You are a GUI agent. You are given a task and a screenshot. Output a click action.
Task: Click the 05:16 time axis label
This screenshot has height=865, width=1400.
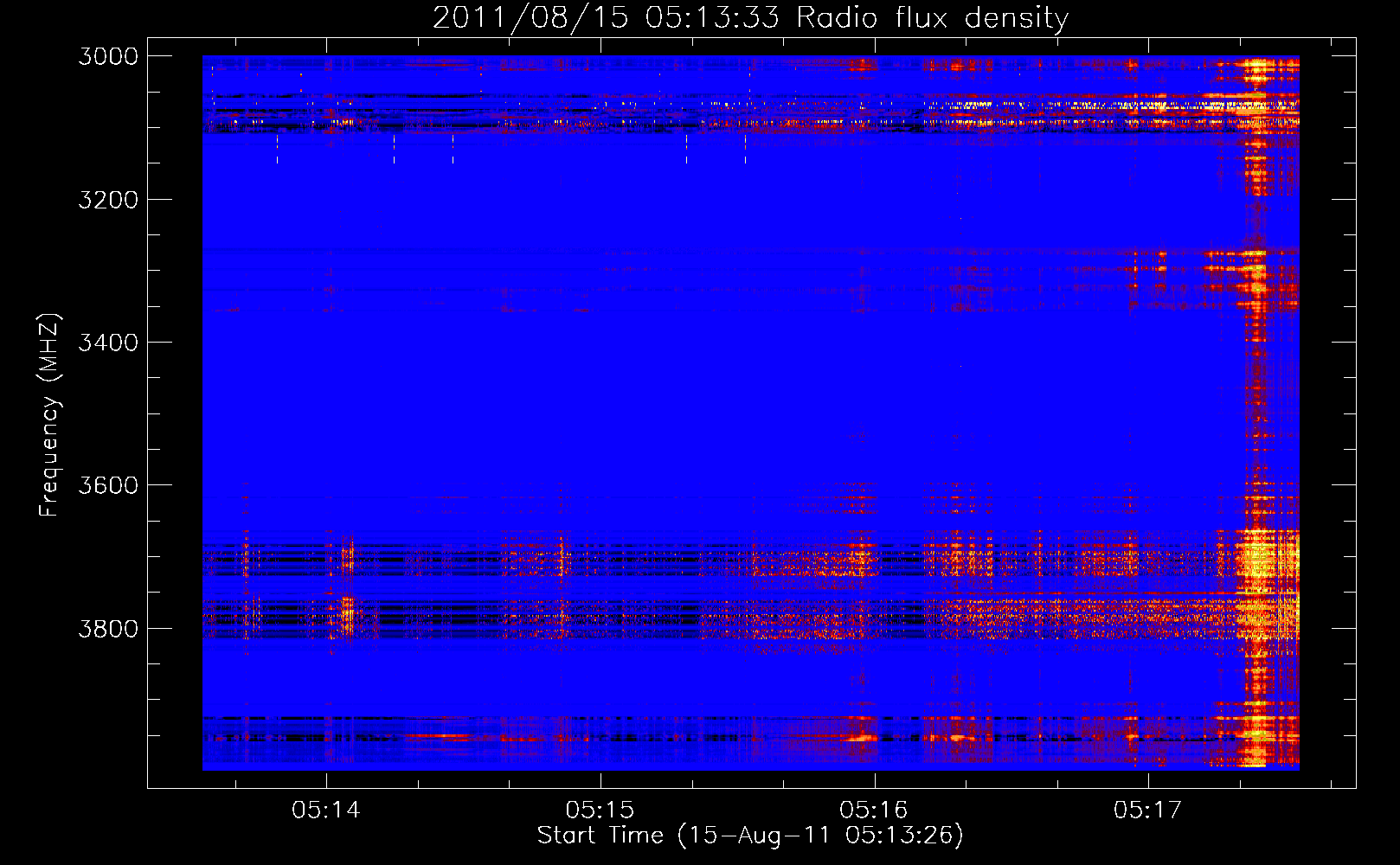point(874,811)
